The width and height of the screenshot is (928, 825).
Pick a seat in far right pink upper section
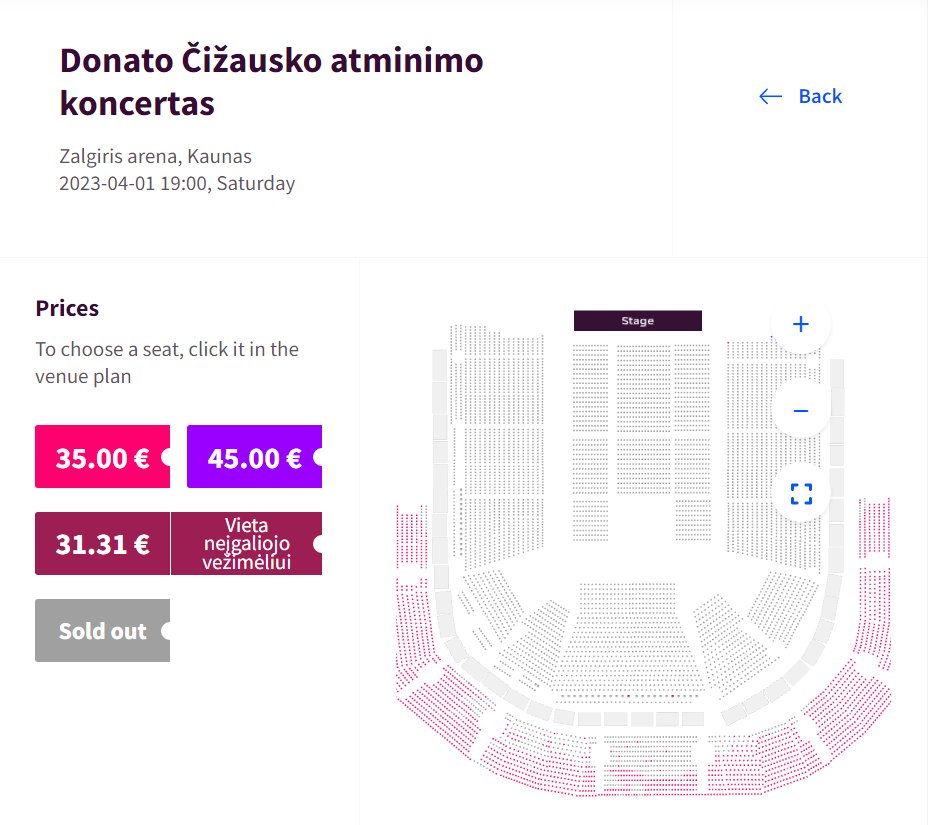[874, 528]
